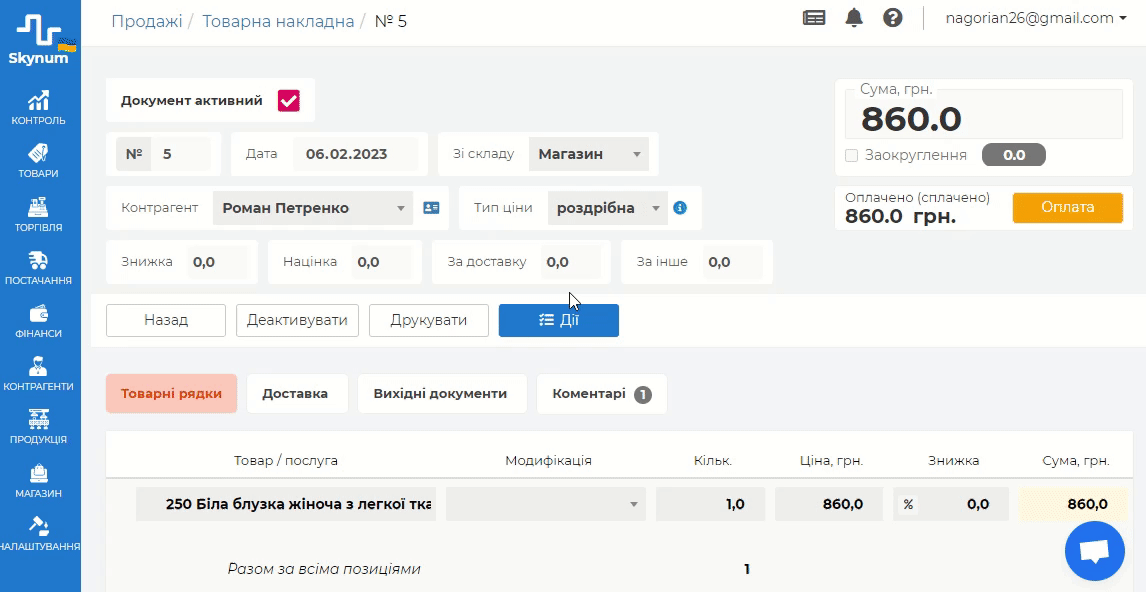1146x592 pixels.
Task: Open Фінанси wallet icon
Action: pyautogui.click(x=39, y=321)
